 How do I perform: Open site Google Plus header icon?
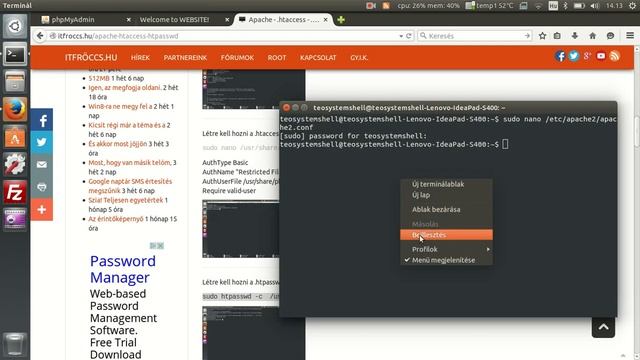(x=587, y=56)
